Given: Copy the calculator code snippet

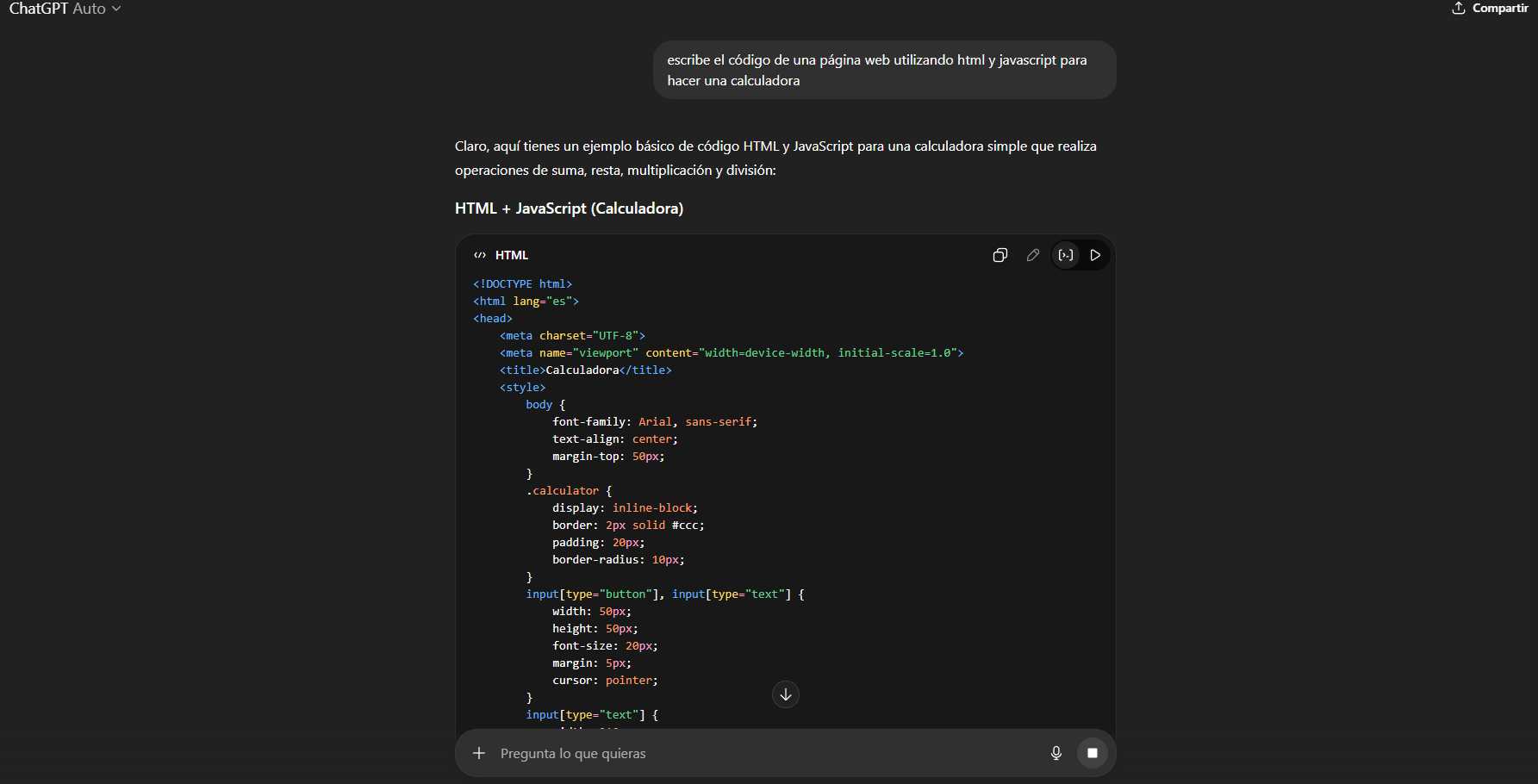Looking at the screenshot, I should pyautogui.click(x=1000, y=255).
